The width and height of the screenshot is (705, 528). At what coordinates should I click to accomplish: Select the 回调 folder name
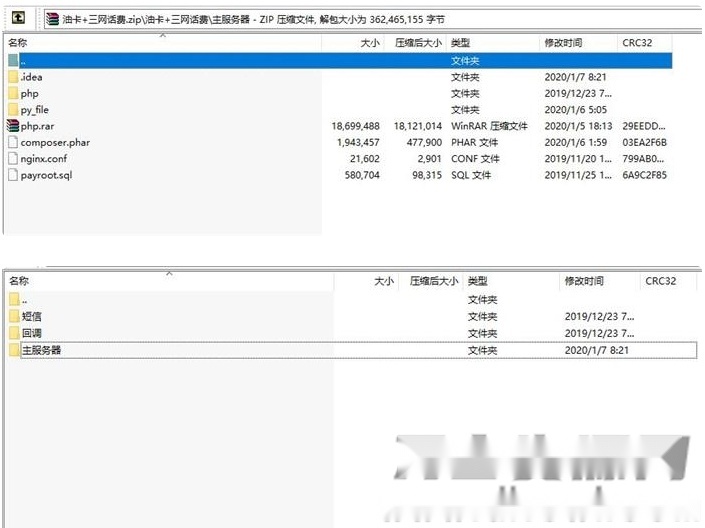(32, 333)
